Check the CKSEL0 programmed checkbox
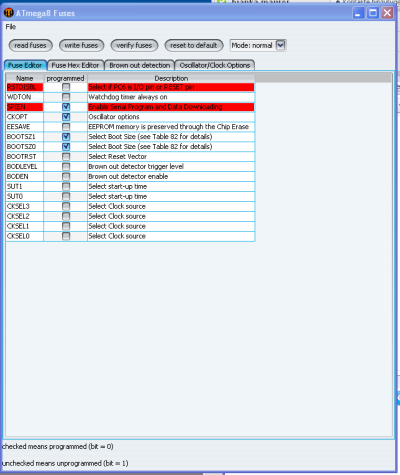 [66, 236]
